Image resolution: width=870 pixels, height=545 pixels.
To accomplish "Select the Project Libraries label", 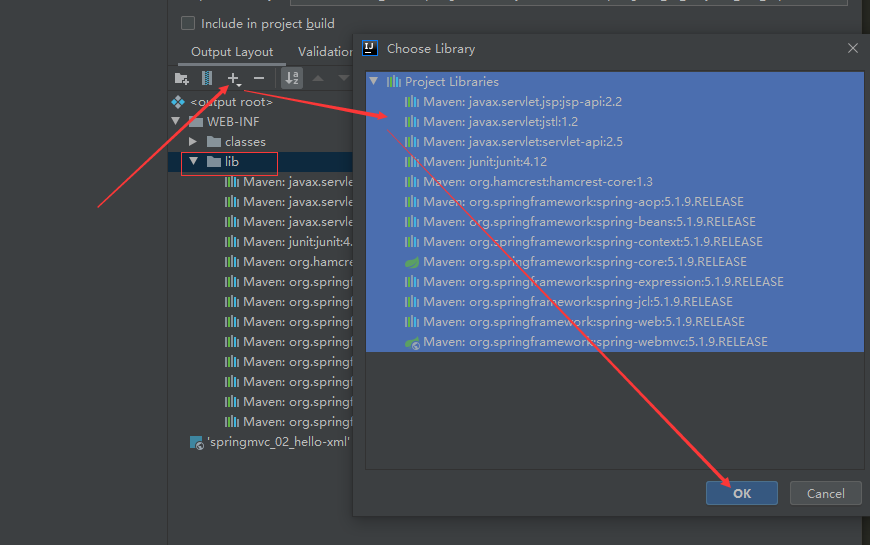I will pyautogui.click(x=452, y=82).
